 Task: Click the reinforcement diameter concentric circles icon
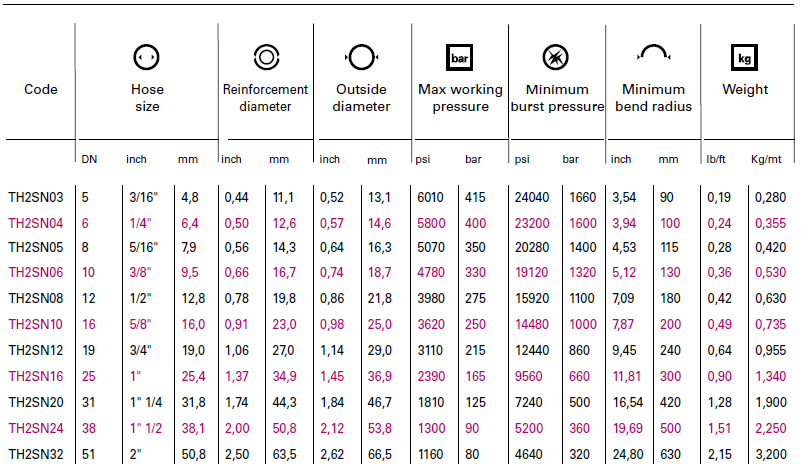(x=266, y=57)
